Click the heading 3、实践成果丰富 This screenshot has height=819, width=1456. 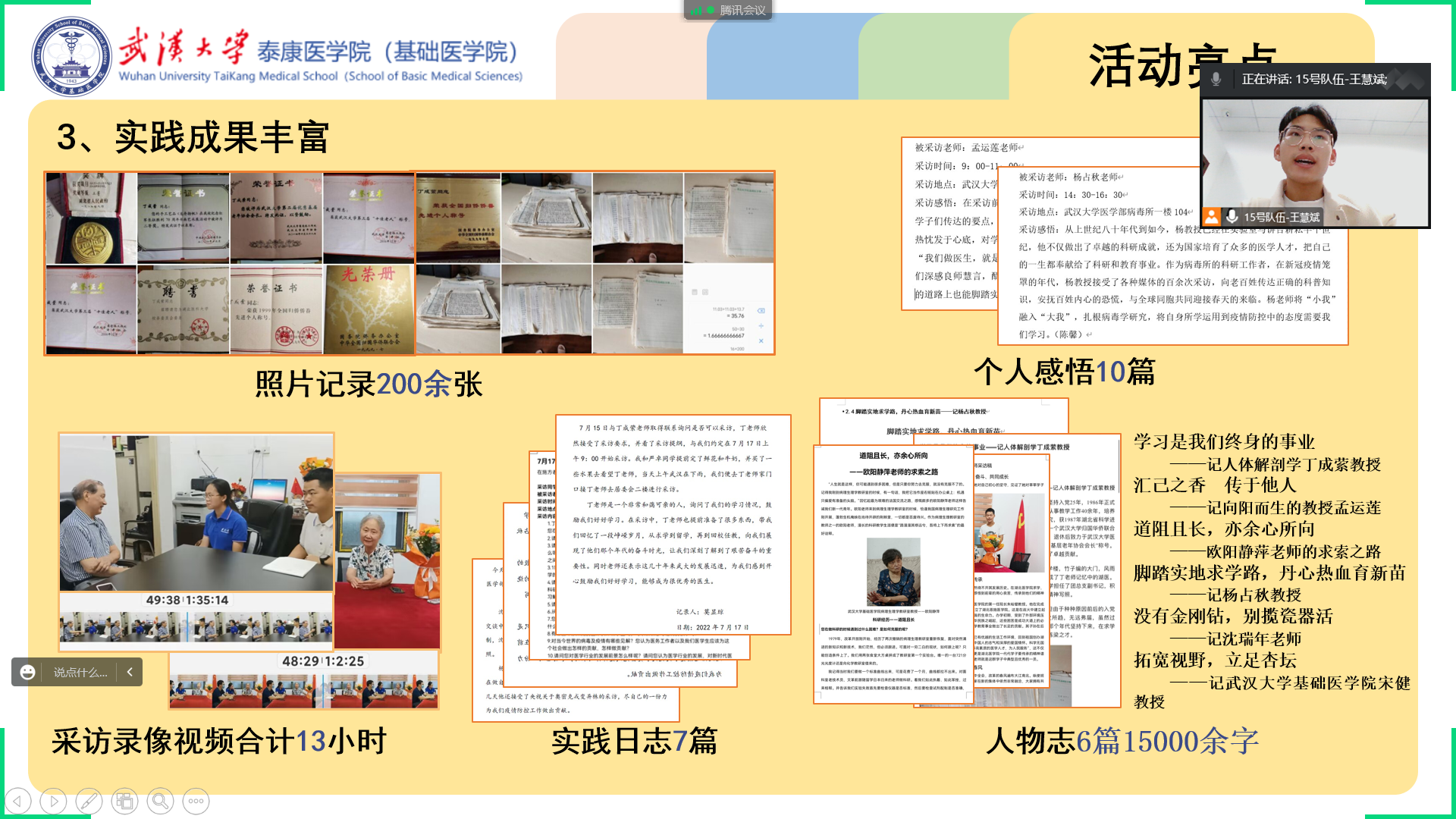click(193, 137)
